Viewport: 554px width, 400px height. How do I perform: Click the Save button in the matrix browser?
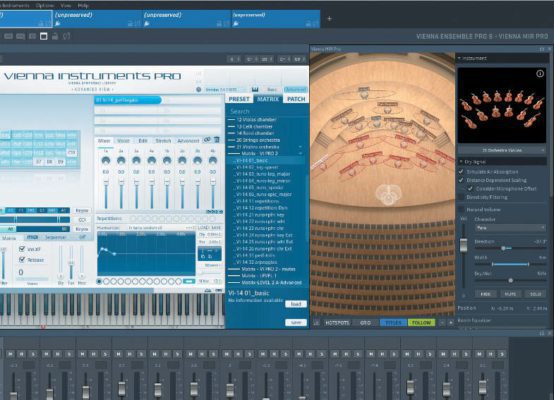[x=296, y=323]
